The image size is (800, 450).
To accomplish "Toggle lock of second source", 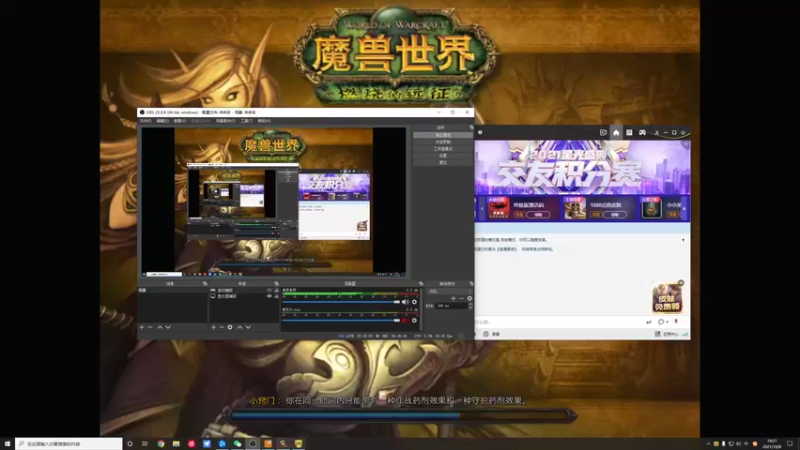I will pyautogui.click(x=277, y=296).
